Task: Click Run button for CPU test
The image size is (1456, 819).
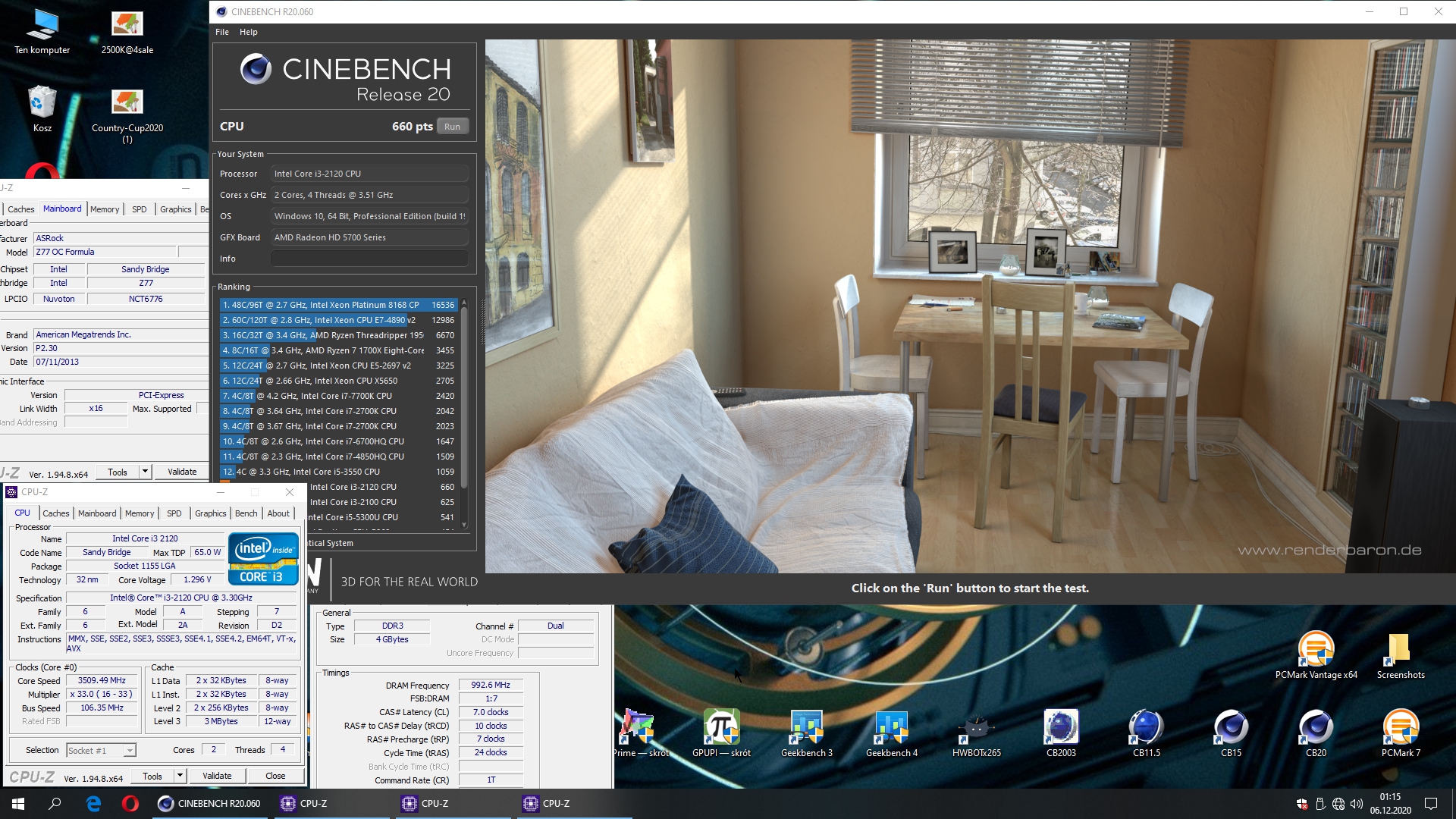Action: coord(453,127)
